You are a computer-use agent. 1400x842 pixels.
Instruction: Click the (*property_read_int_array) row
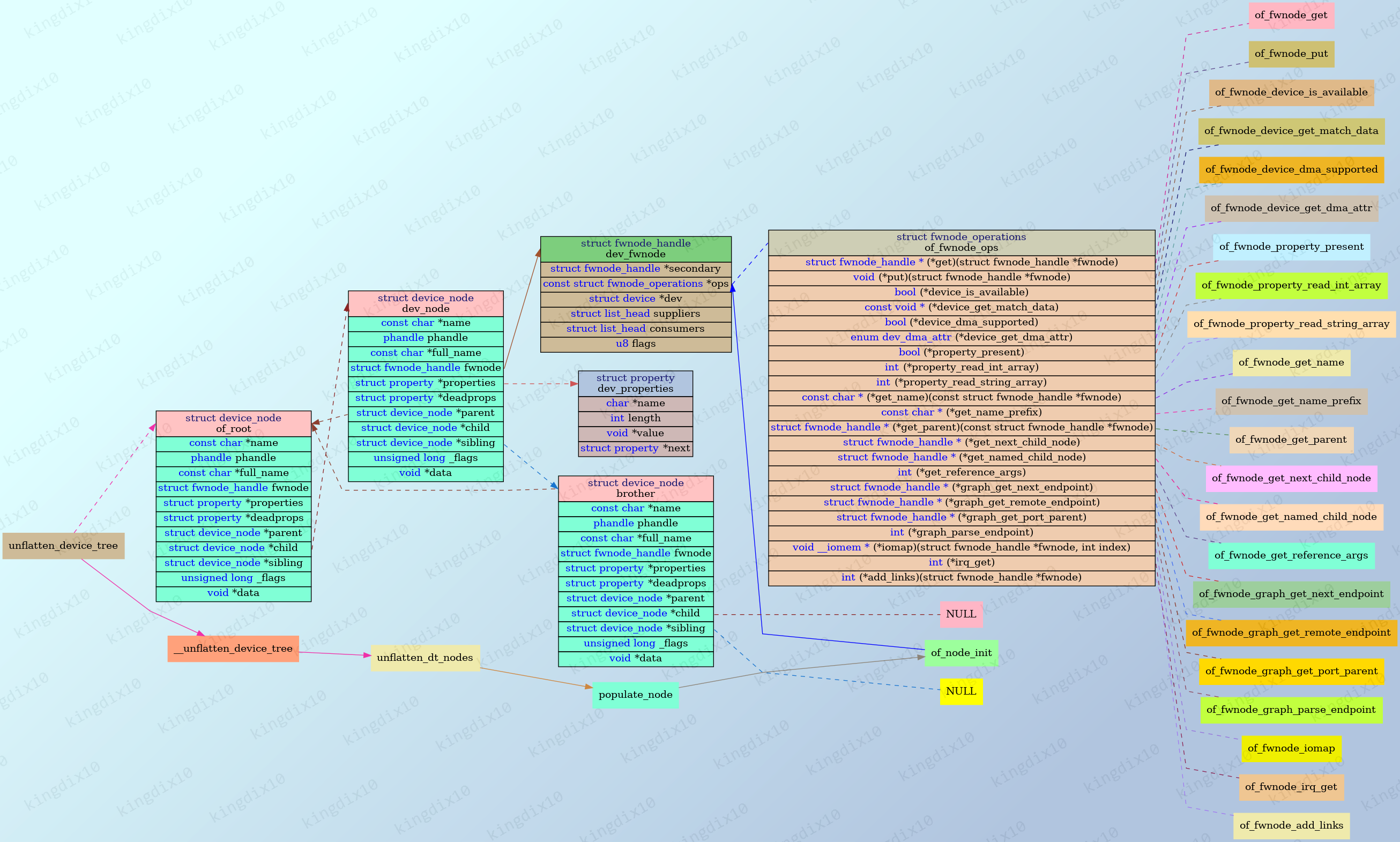(x=962, y=368)
